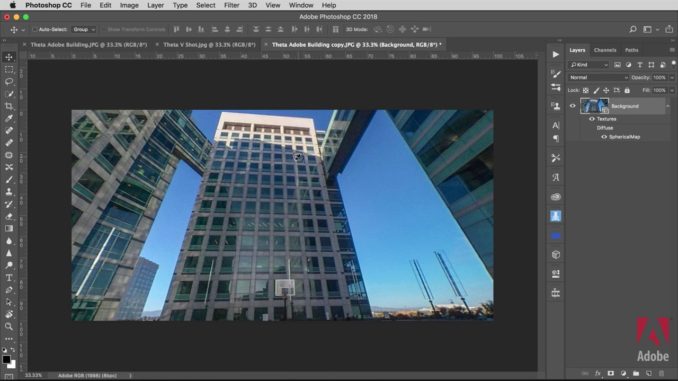Click the Background layer thumbnail
Image resolution: width=678 pixels, height=381 pixels.
(594, 106)
